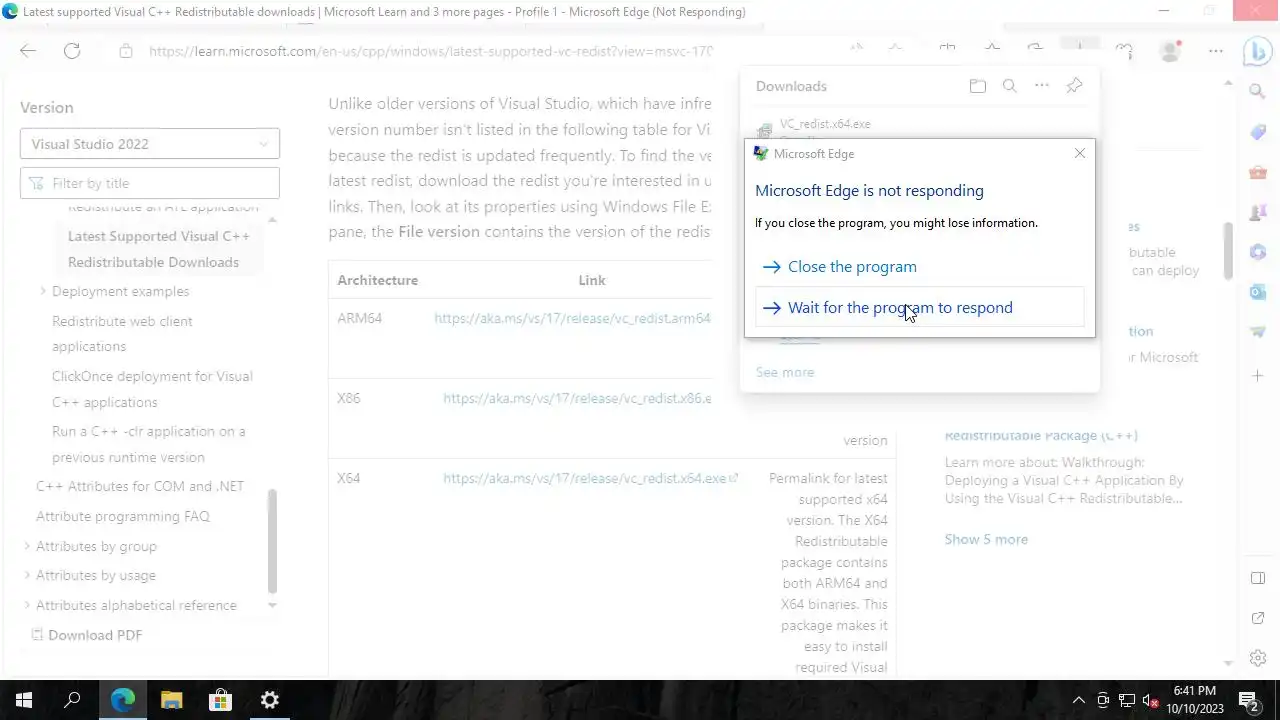This screenshot has width=1280, height=720.
Task: Go back to previous page
Action: pyautogui.click(x=28, y=51)
